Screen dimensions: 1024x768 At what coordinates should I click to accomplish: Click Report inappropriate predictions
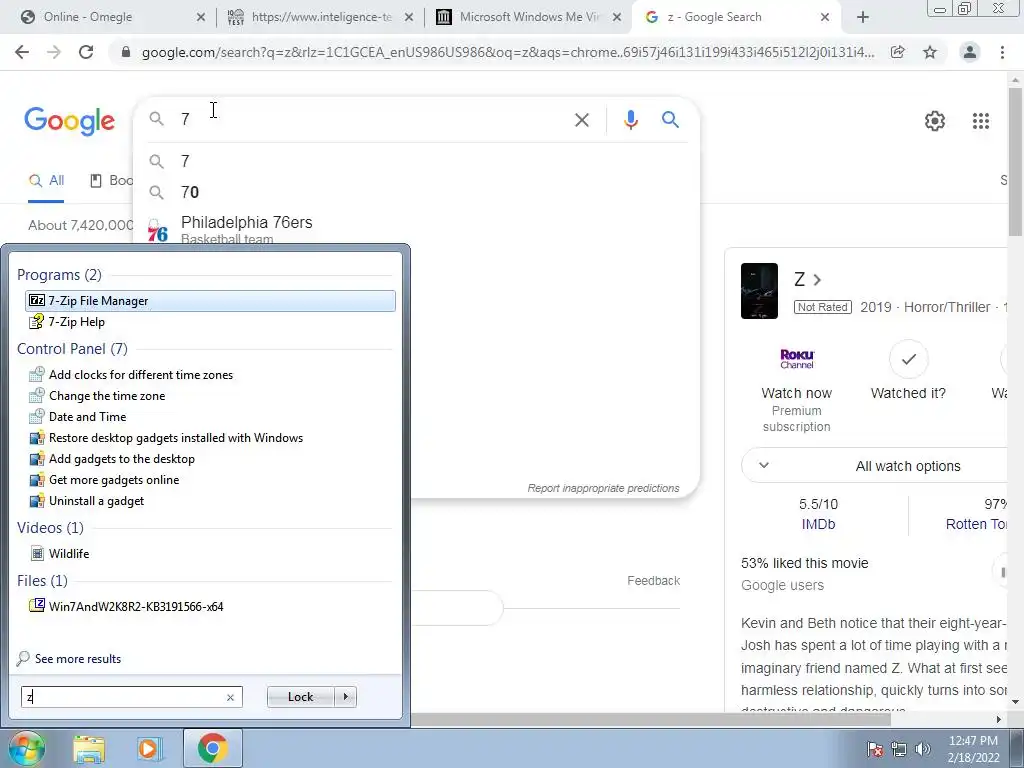tap(603, 488)
